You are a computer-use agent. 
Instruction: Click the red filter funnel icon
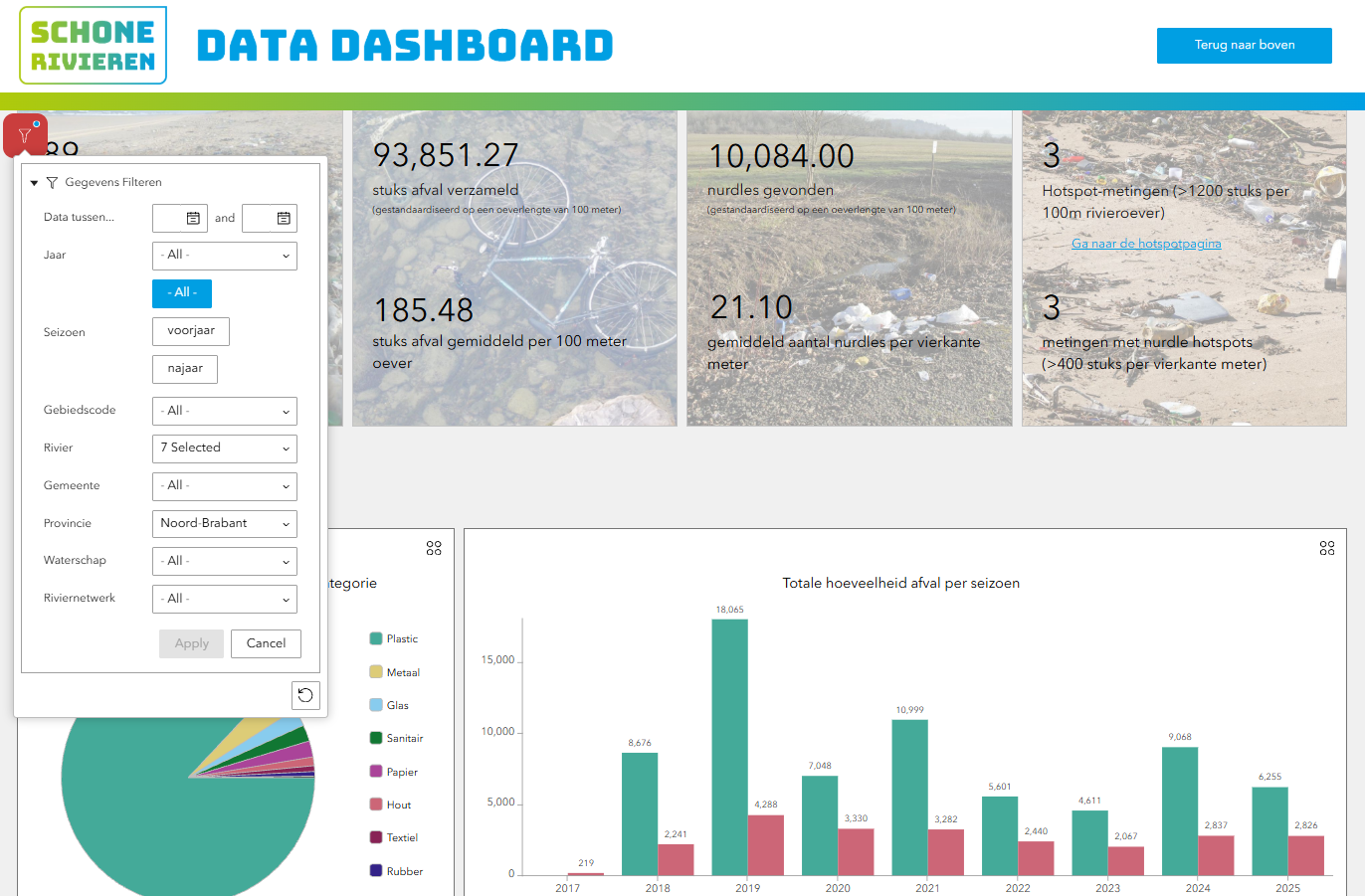click(25, 135)
